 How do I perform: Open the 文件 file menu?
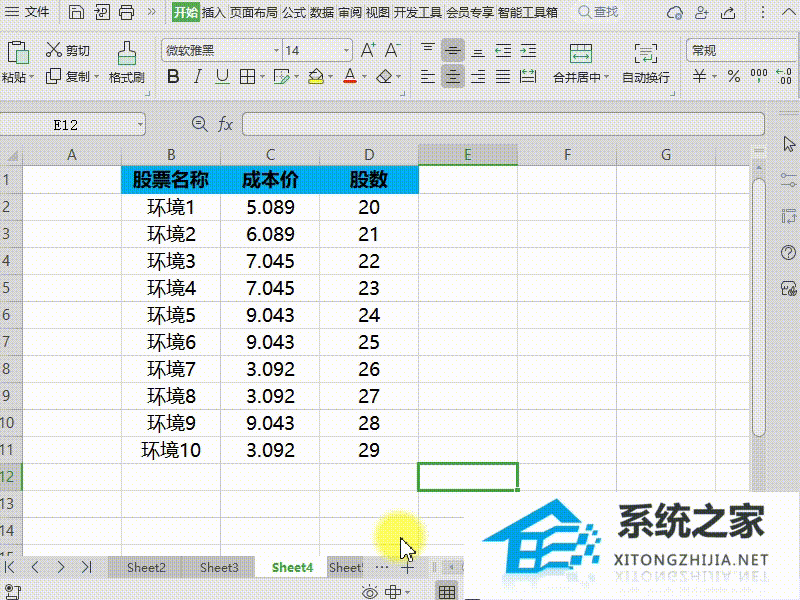(27, 12)
